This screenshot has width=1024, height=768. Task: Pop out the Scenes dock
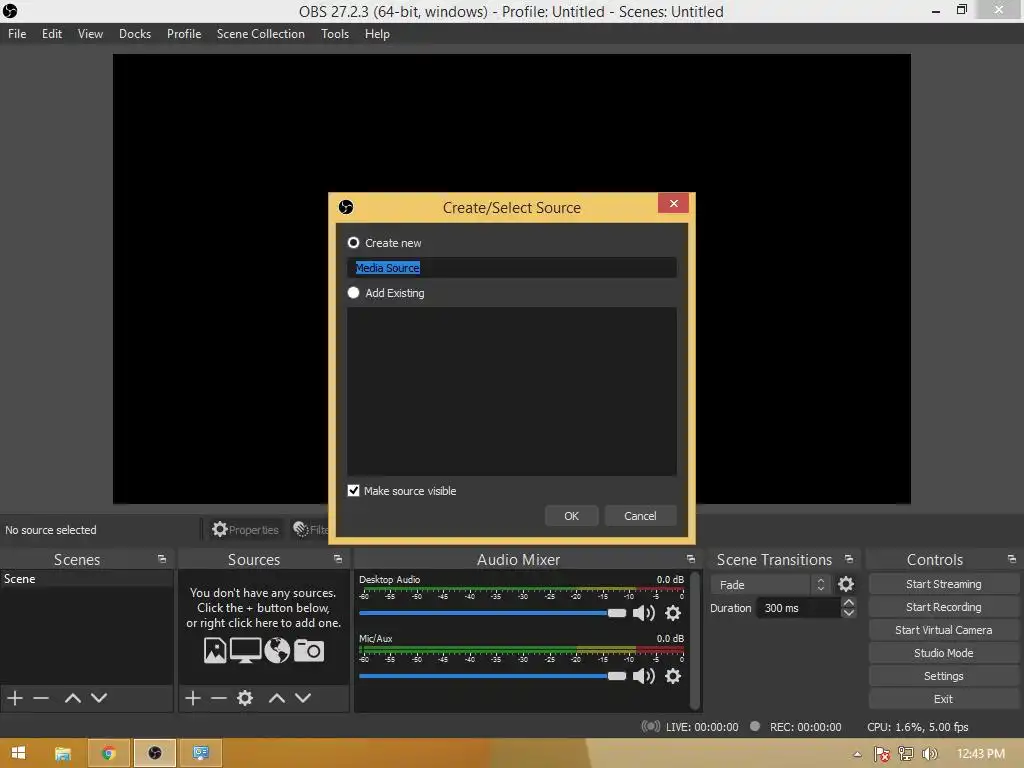tap(161, 560)
